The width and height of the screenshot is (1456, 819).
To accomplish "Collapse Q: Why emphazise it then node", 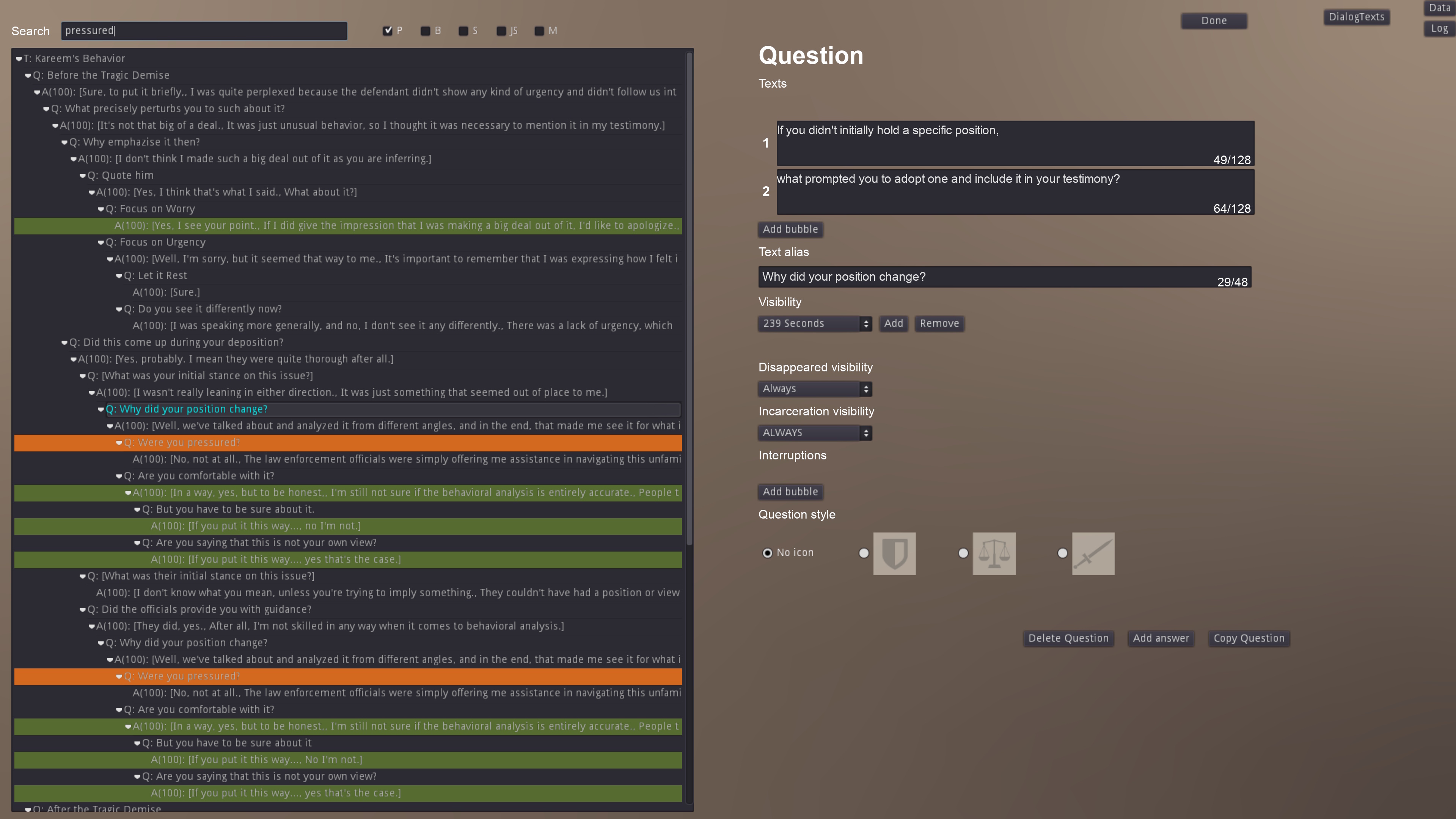I will click(64, 142).
